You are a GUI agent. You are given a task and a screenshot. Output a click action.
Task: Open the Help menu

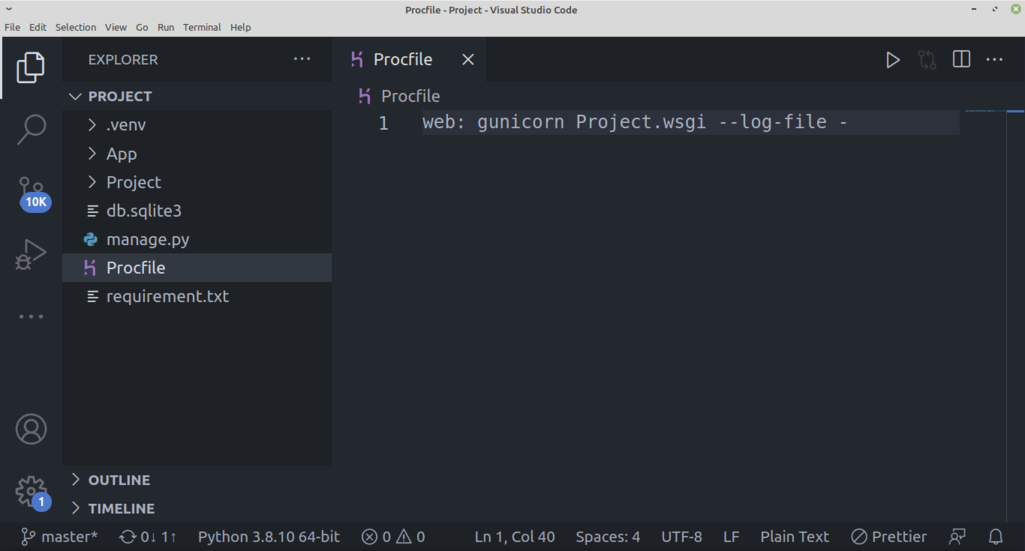(241, 27)
